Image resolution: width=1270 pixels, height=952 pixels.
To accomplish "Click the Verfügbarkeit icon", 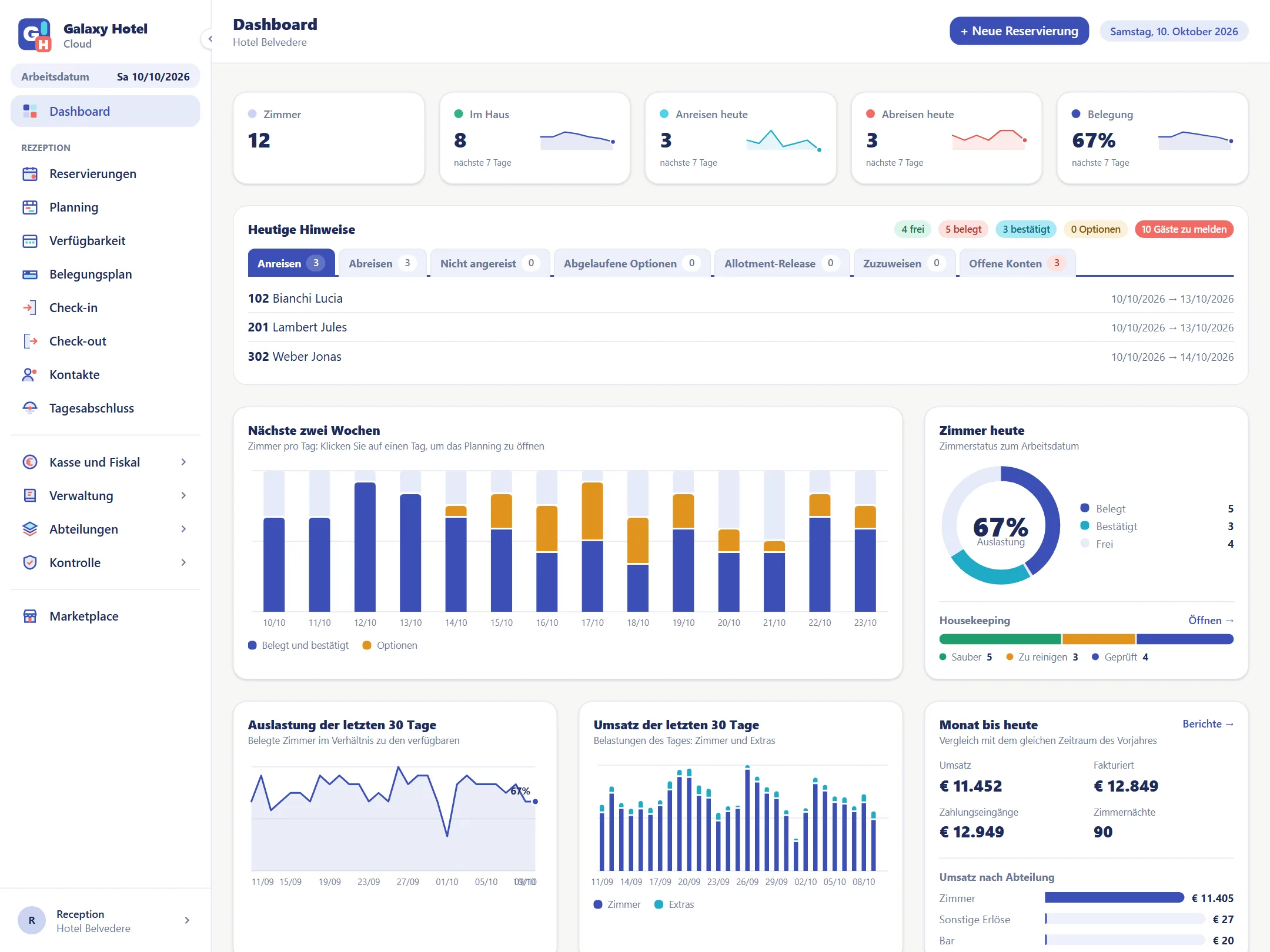I will point(30,241).
